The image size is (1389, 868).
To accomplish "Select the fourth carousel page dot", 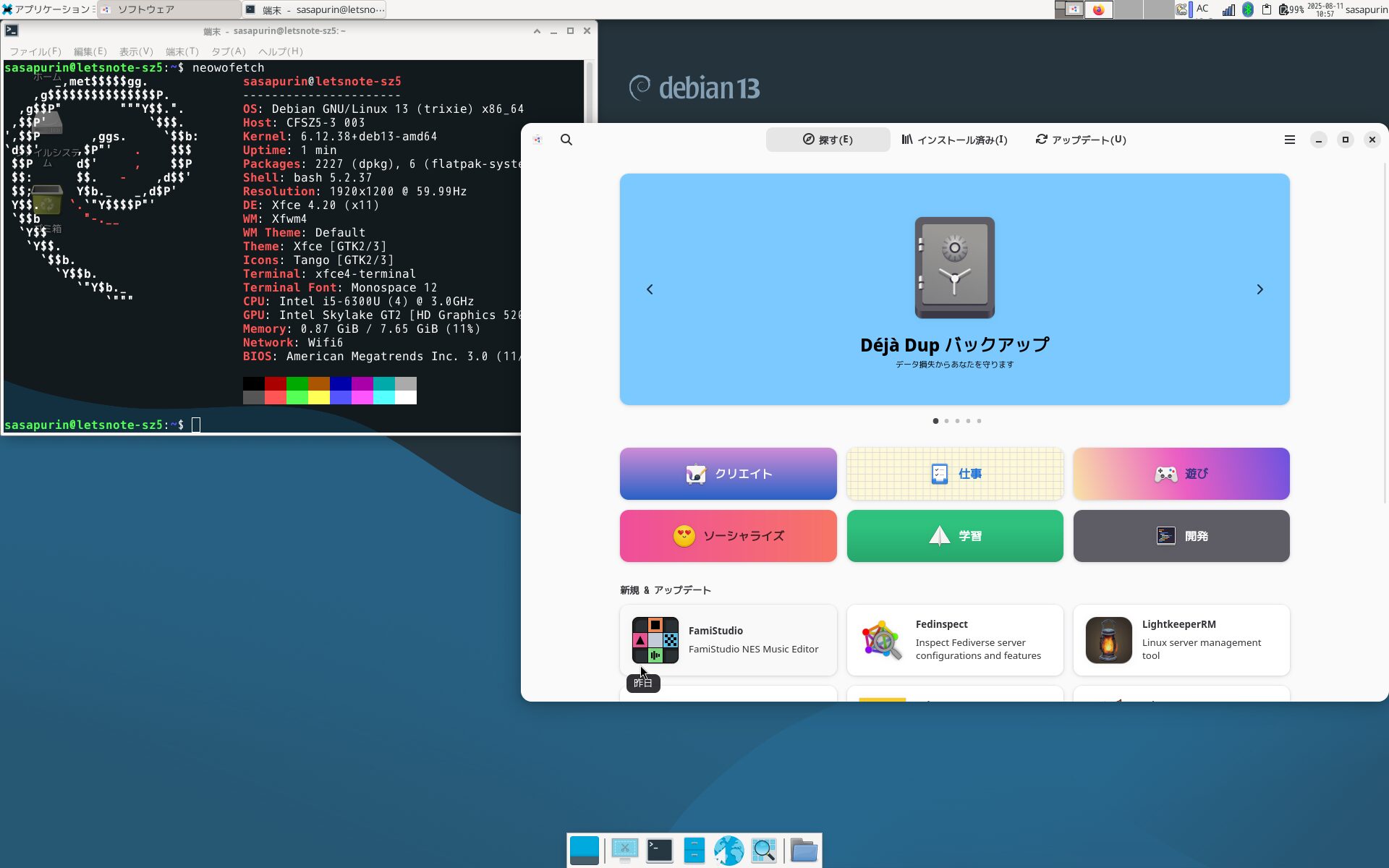I will pyautogui.click(x=968, y=421).
